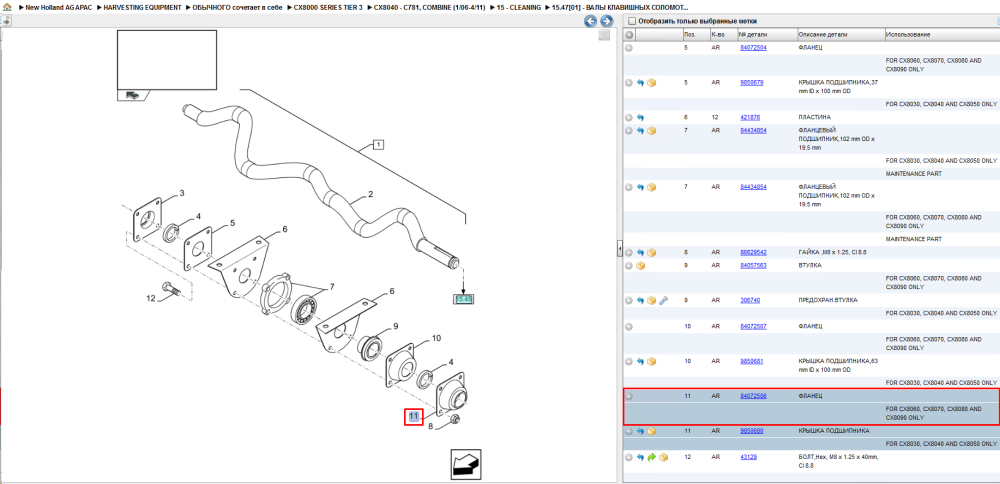This screenshot has height=484, width=1000.
Task: Click package box icon for part 9850680
Action: pyautogui.click(x=651, y=431)
